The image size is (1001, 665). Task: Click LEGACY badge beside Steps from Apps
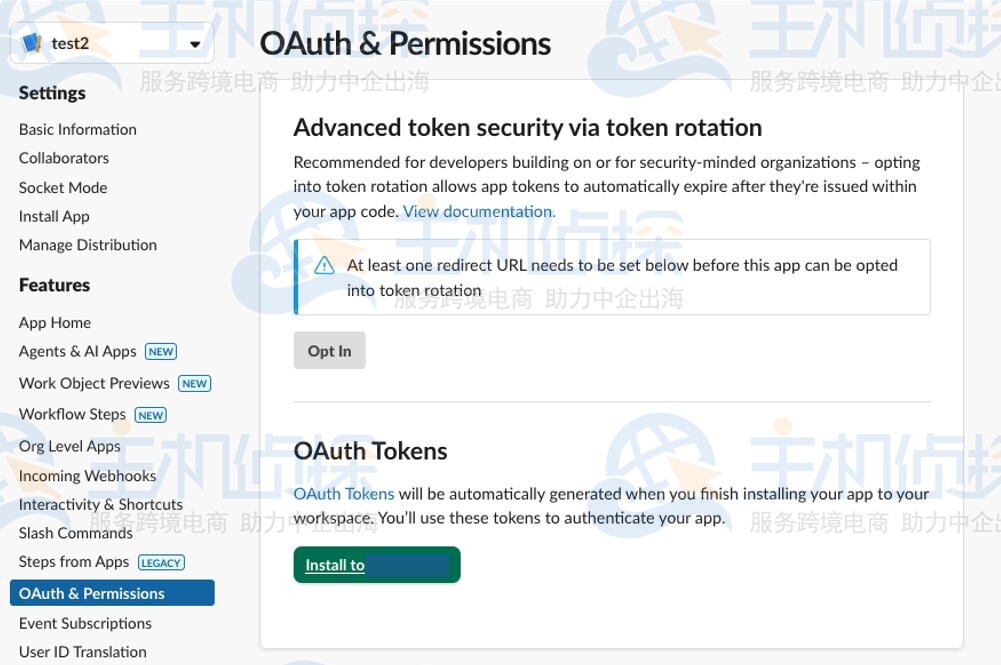[161, 562]
